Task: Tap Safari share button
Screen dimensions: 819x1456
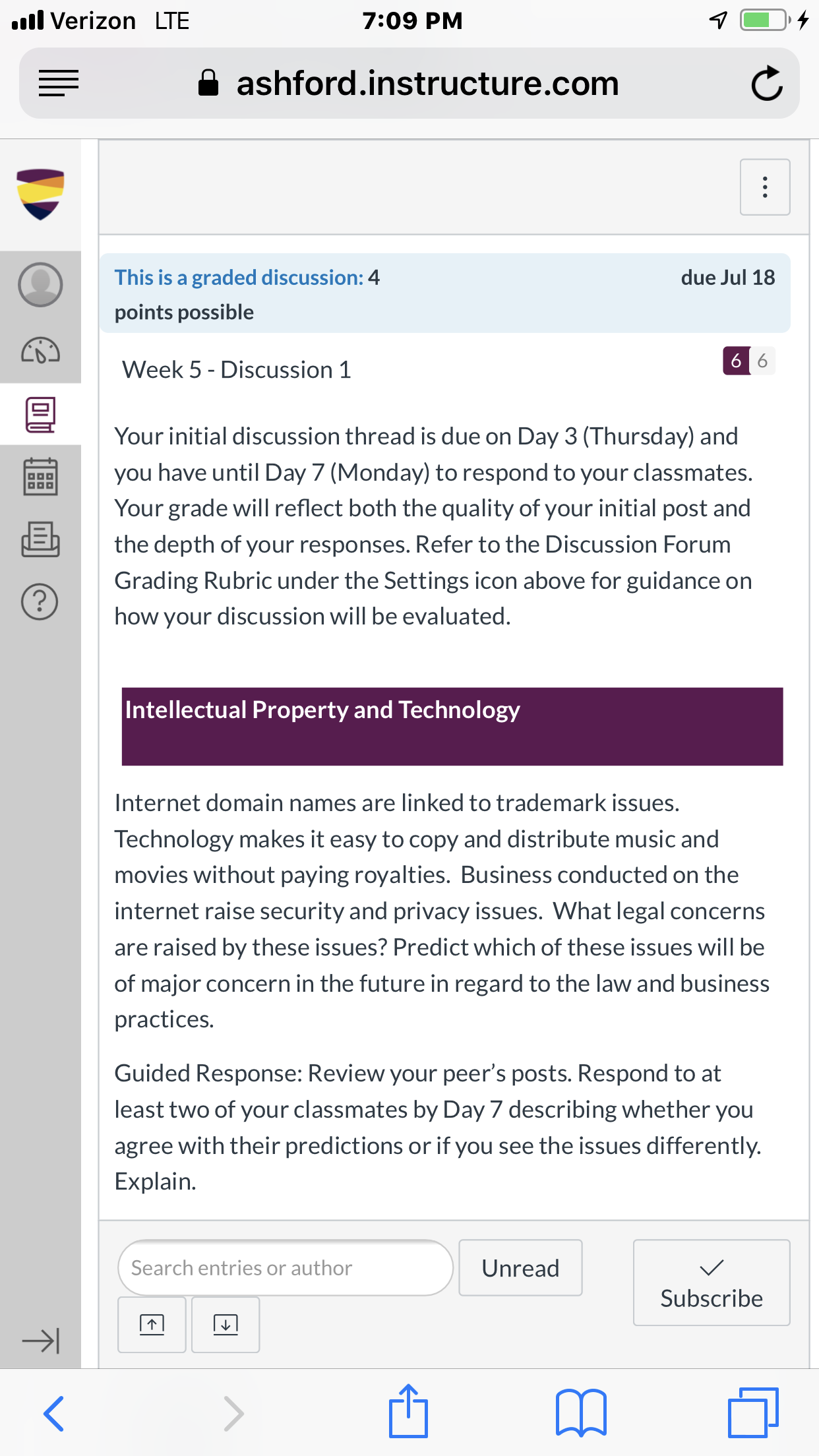Action: pos(408,1410)
